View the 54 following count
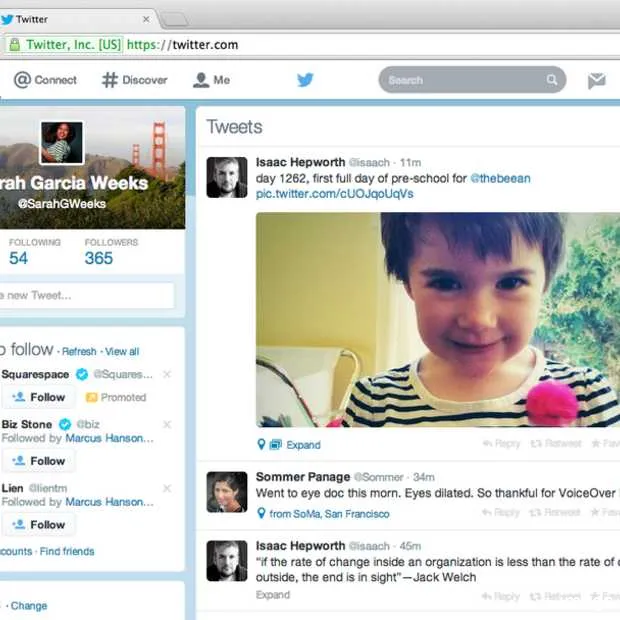Image resolution: width=620 pixels, height=620 pixels. tap(18, 258)
